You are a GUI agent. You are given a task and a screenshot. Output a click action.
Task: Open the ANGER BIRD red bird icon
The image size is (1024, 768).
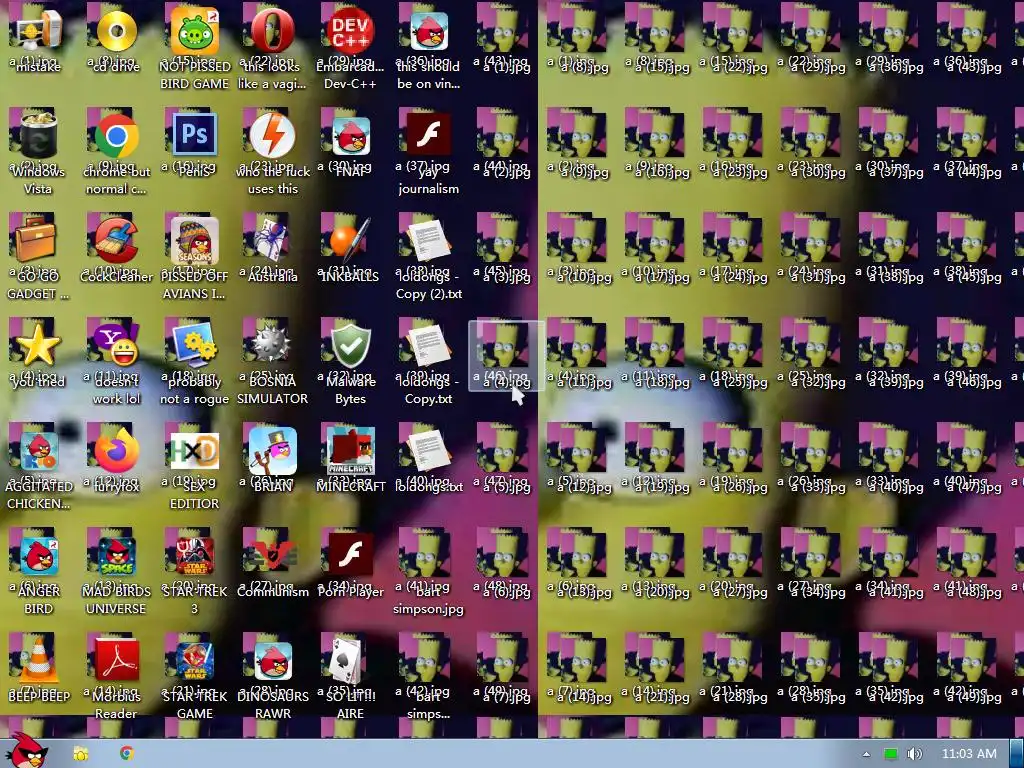tap(39, 555)
